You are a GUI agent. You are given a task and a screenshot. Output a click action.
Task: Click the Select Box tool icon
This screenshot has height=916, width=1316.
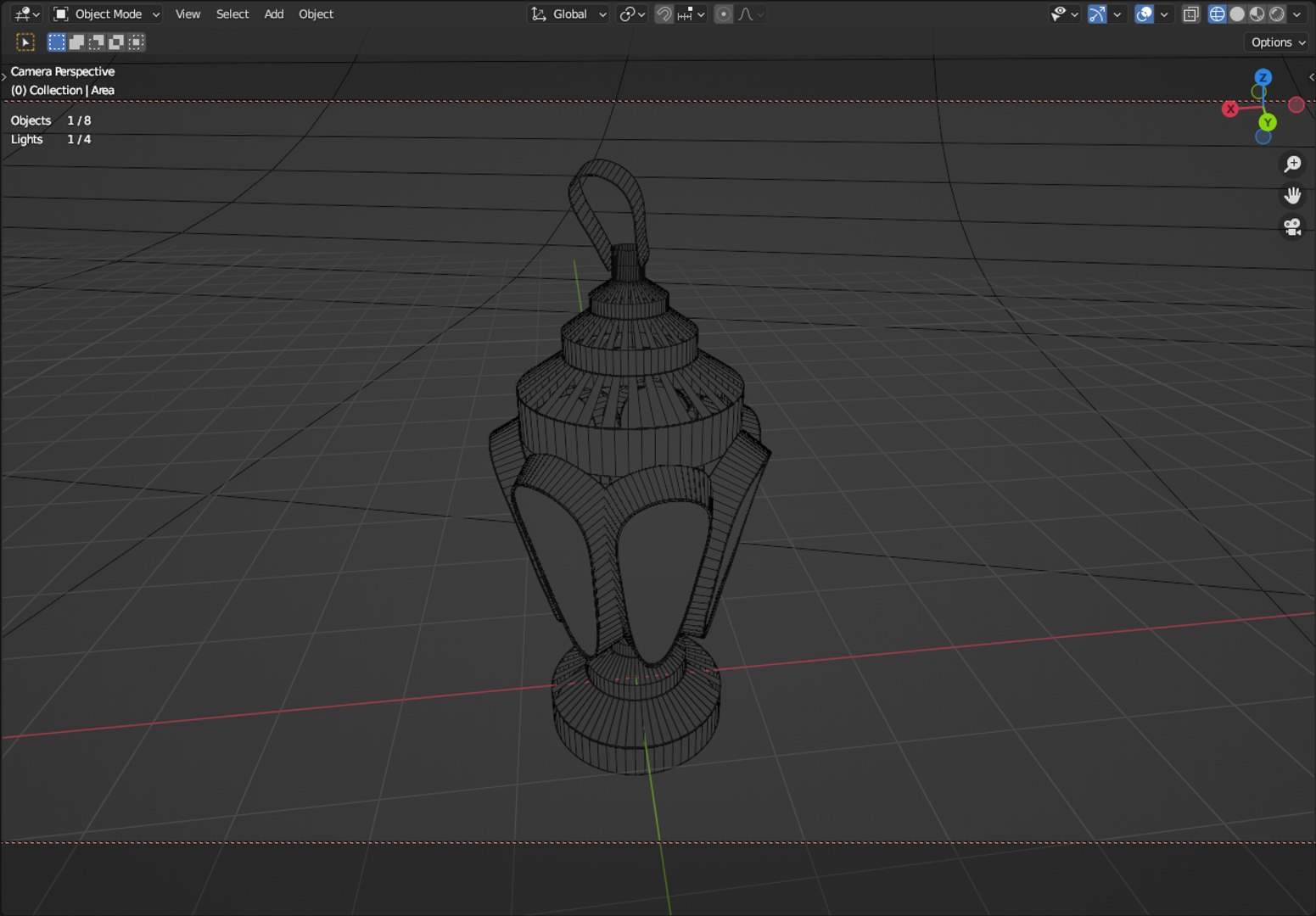[25, 42]
